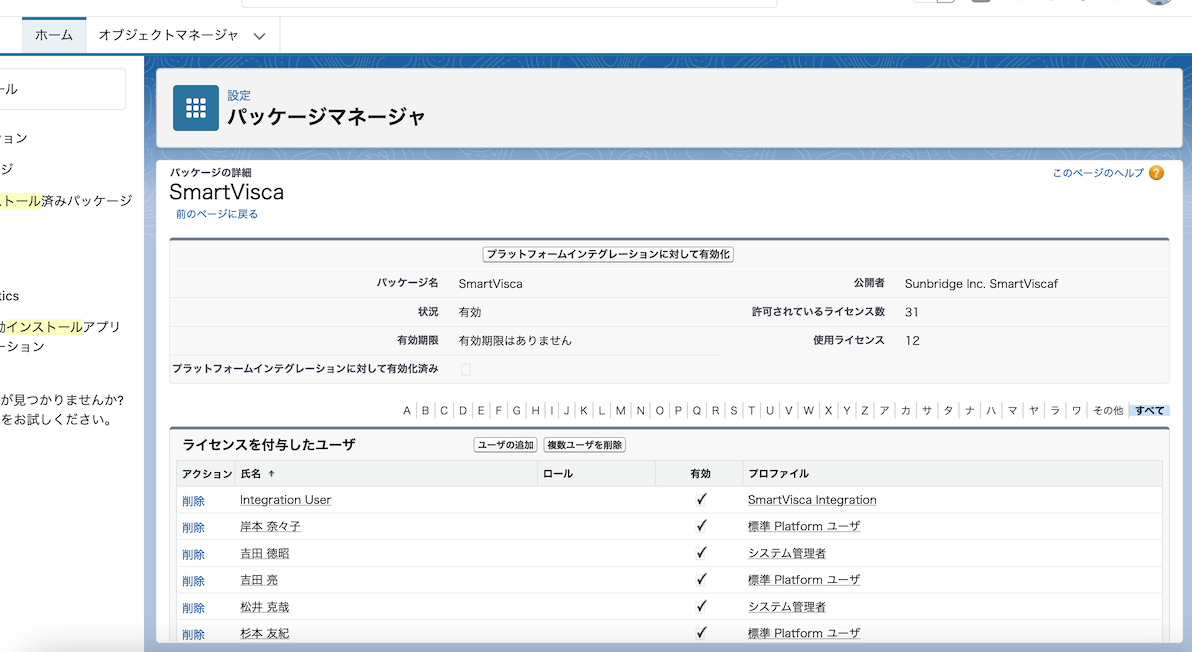Click the user avatar in the top right corner
1192x652 pixels.
click(x=1158, y=5)
